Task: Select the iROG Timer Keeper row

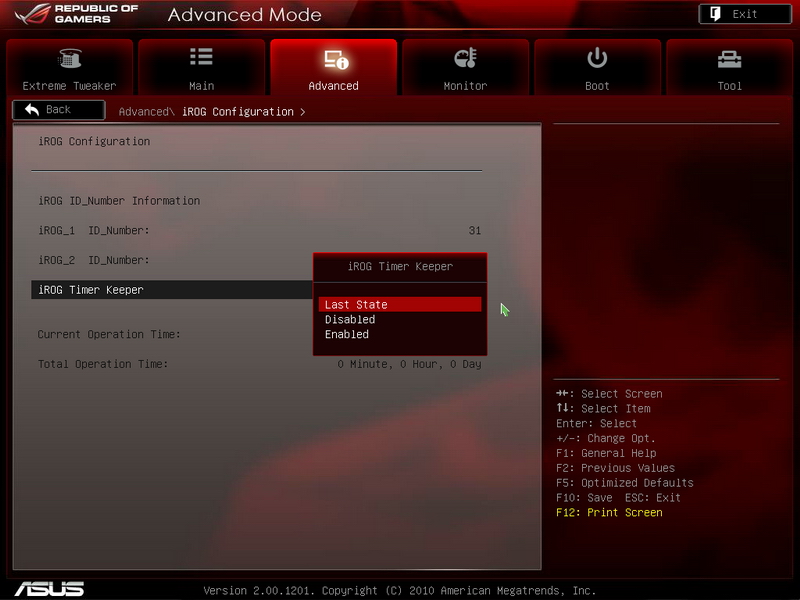Action: tap(171, 290)
